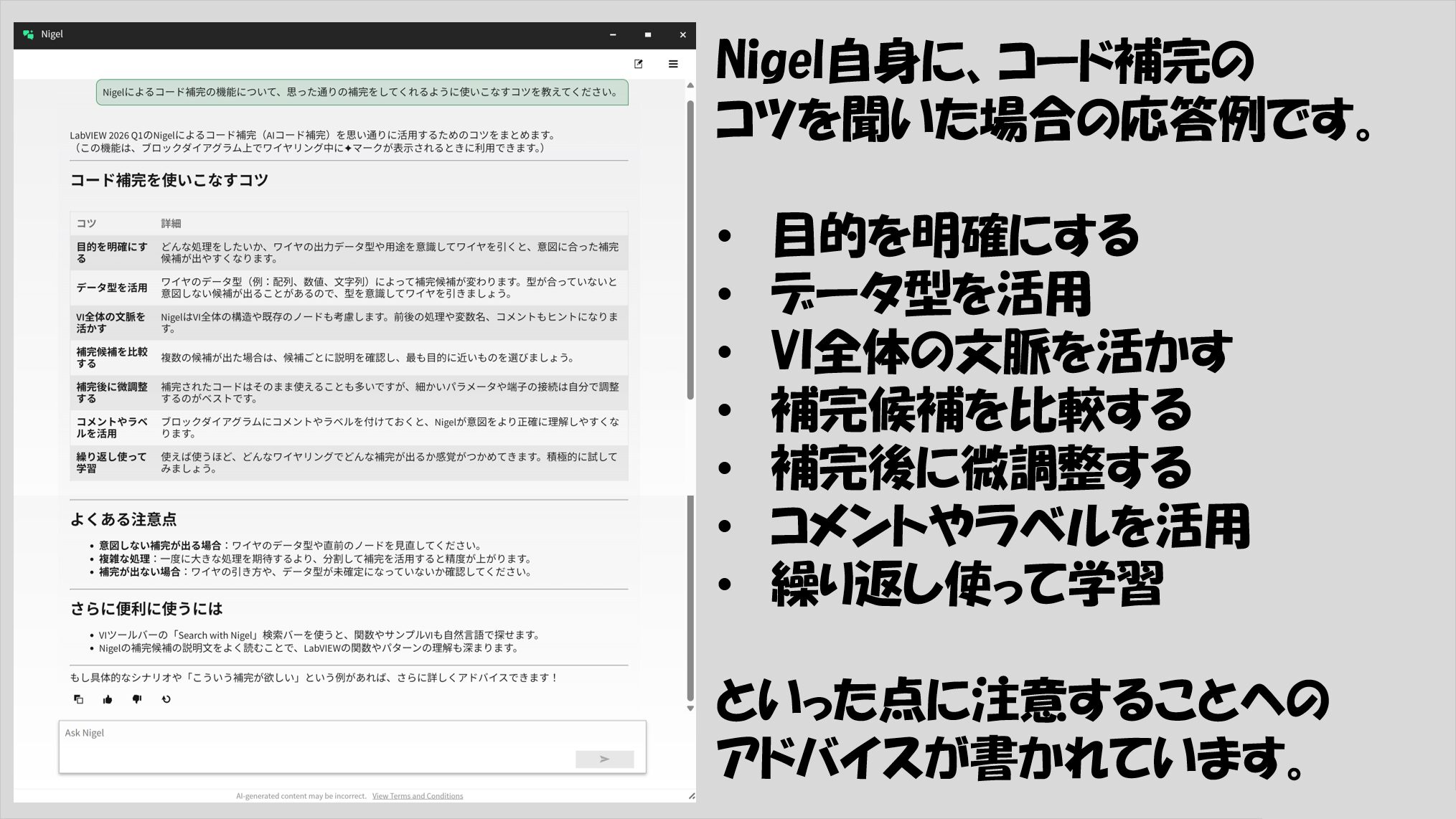Click the Nigel logo in title bar
The image size is (1456, 819).
pos(28,34)
